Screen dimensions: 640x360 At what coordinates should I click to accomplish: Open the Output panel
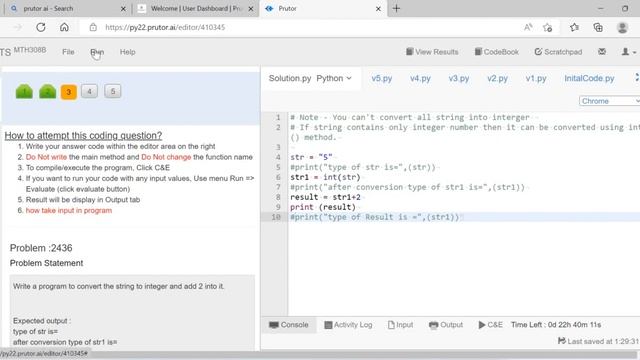[446, 325]
